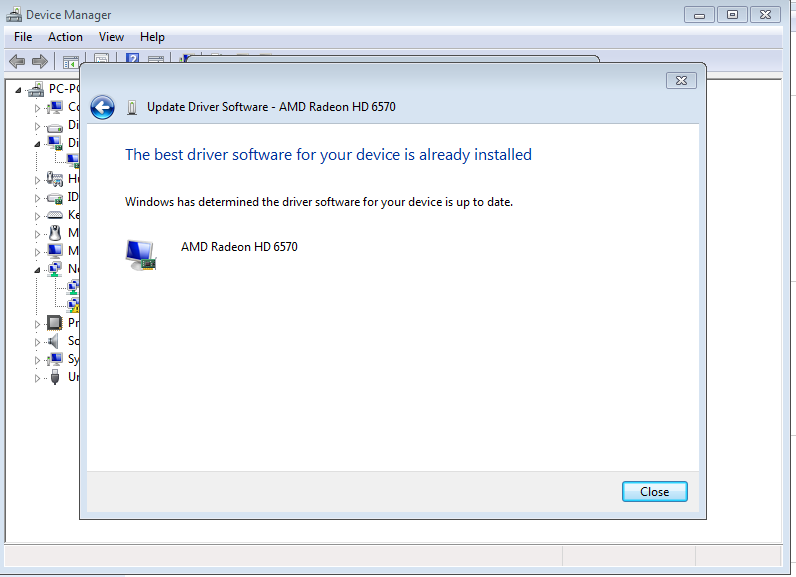Select the System devices category icon
This screenshot has height=577, width=796.
click(55, 359)
